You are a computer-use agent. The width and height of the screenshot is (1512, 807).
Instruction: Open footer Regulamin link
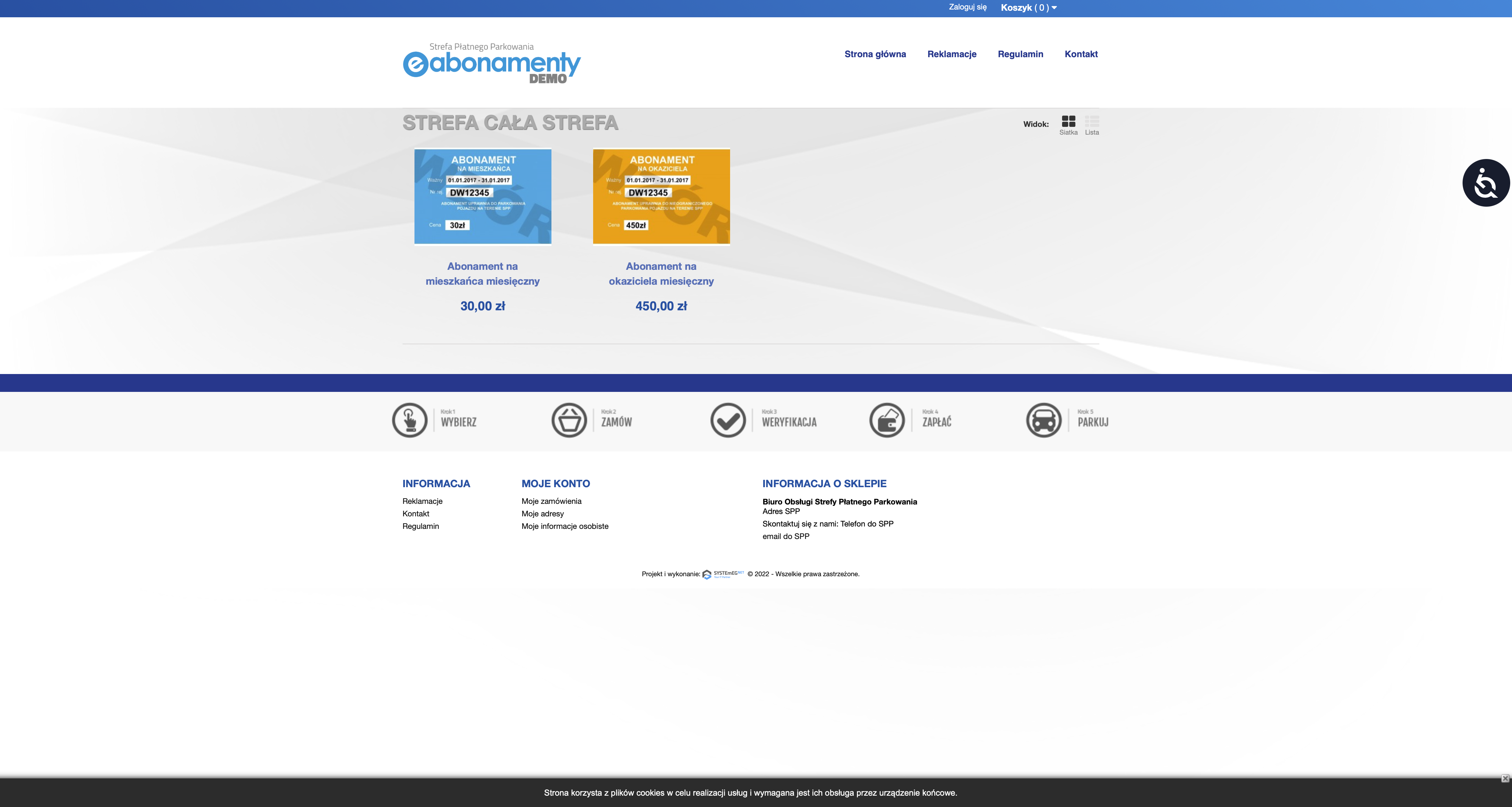coord(420,526)
